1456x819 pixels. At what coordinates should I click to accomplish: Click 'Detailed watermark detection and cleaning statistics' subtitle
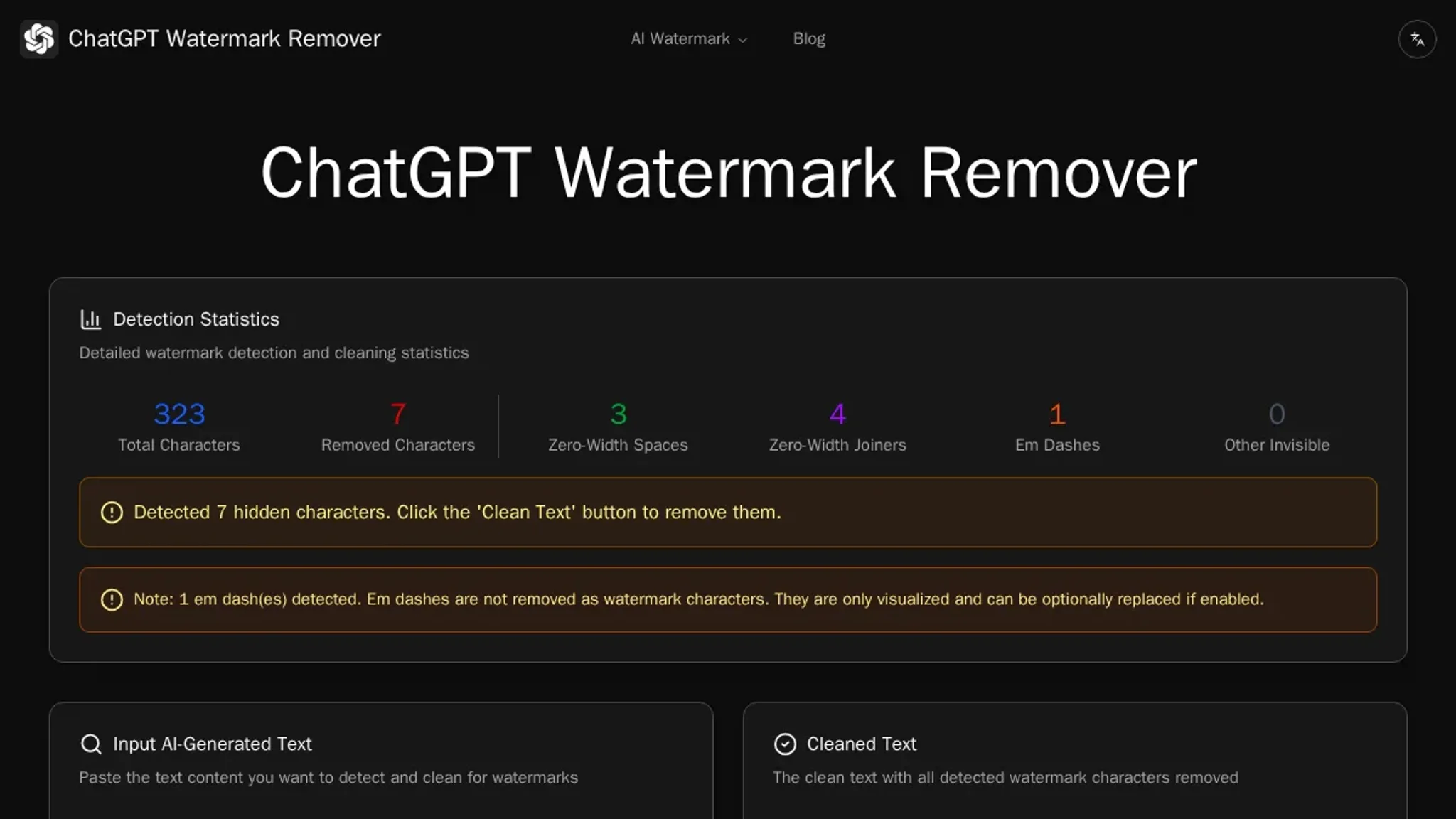[274, 353]
